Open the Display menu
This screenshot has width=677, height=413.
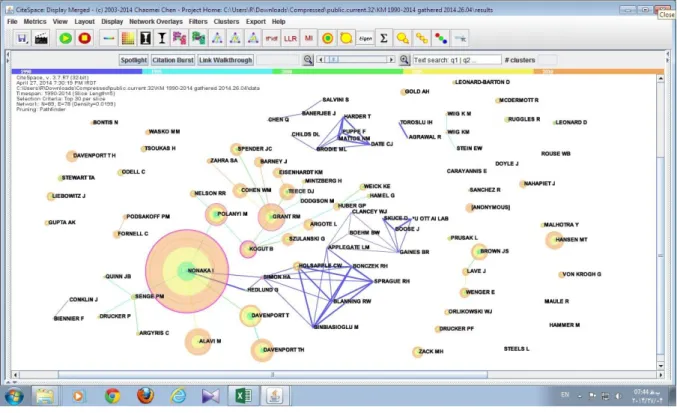(x=112, y=22)
